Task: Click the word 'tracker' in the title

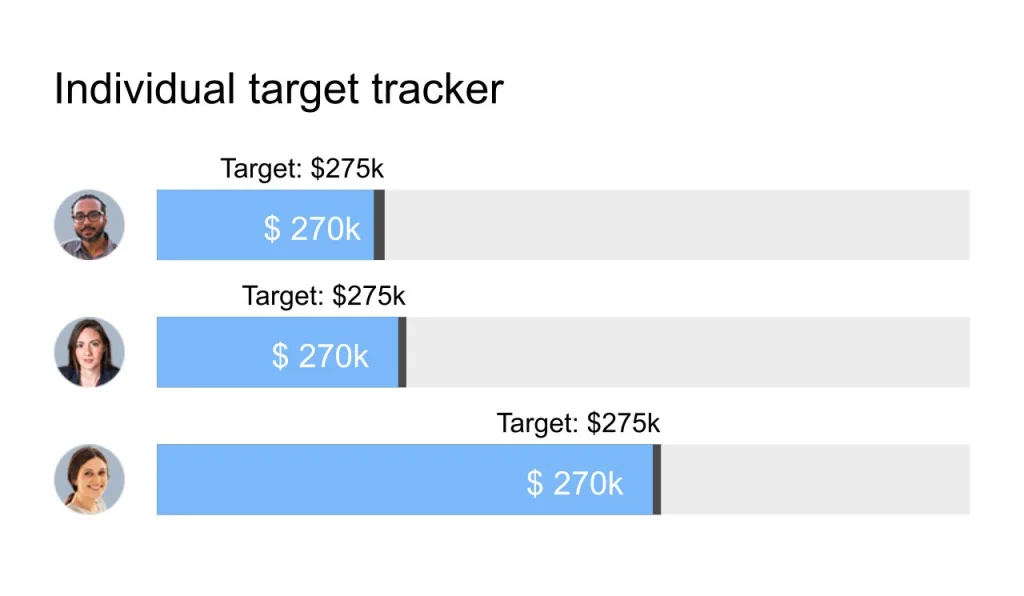Action: (x=438, y=88)
